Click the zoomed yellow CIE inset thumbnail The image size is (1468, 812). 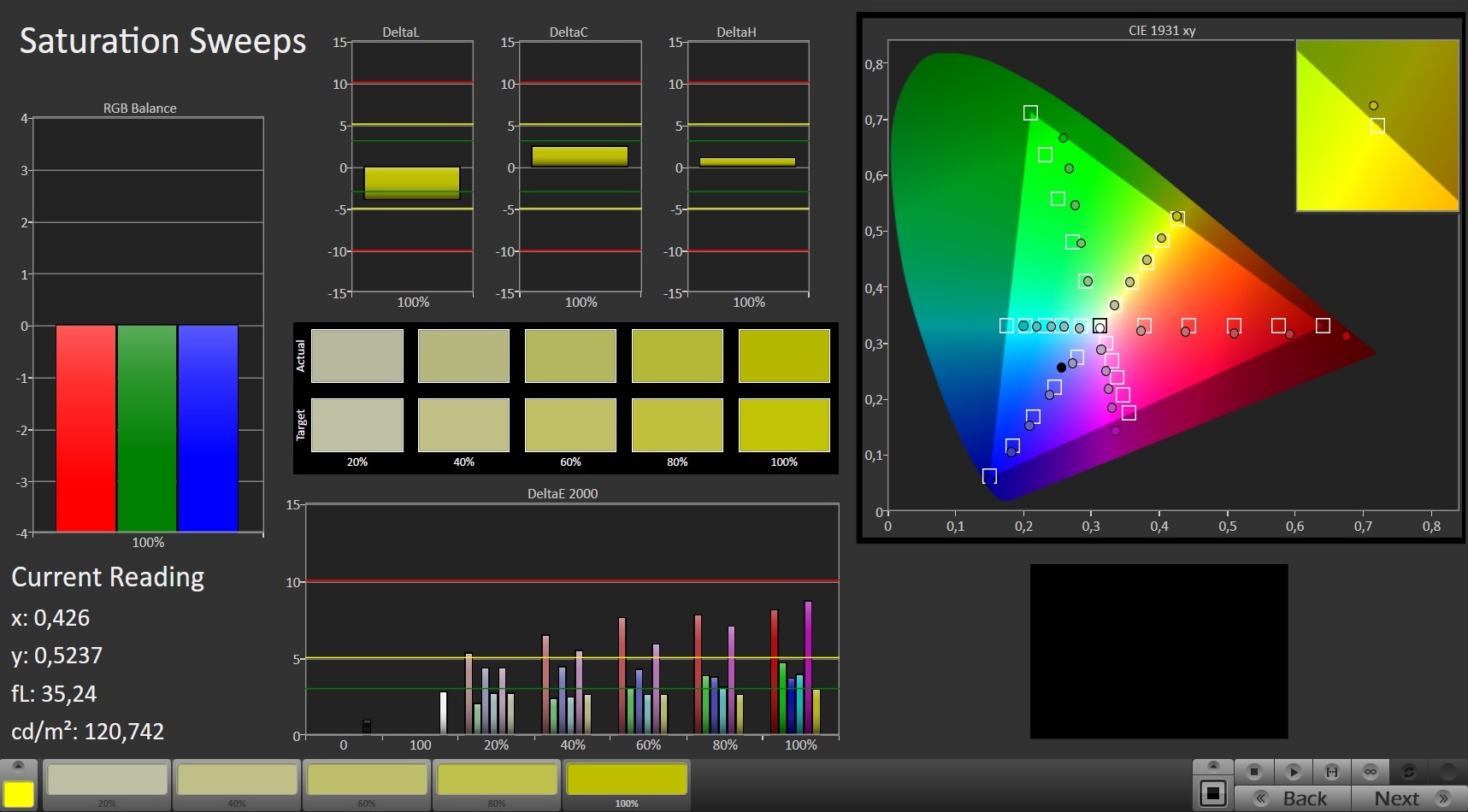tap(1377, 126)
